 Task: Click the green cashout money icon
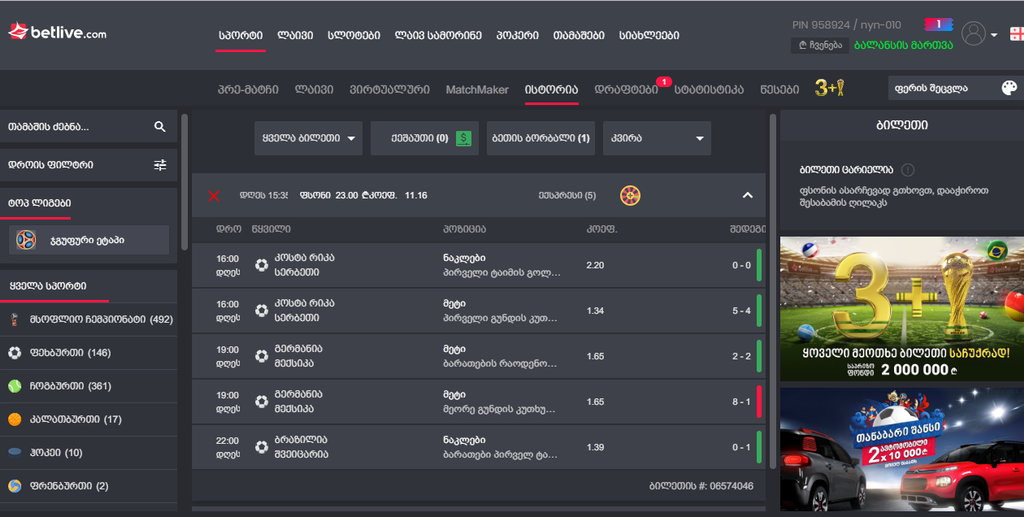click(464, 139)
